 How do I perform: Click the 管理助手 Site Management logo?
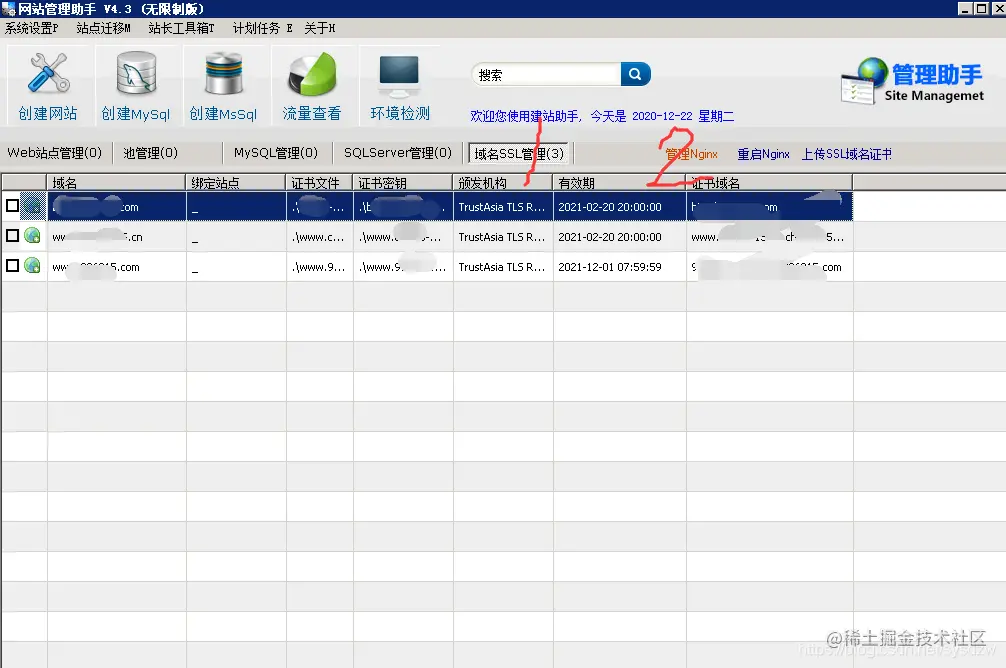913,81
